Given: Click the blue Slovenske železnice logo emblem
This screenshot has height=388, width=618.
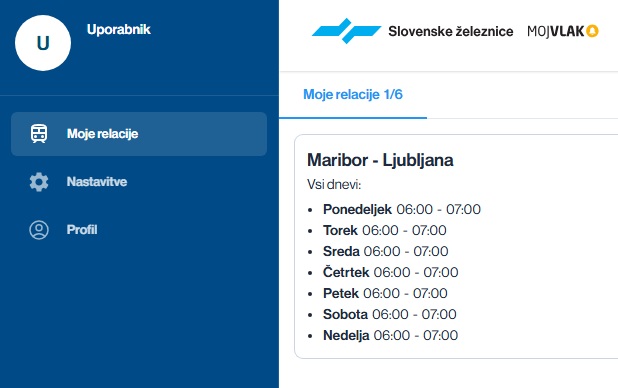Looking at the screenshot, I should point(346,31).
